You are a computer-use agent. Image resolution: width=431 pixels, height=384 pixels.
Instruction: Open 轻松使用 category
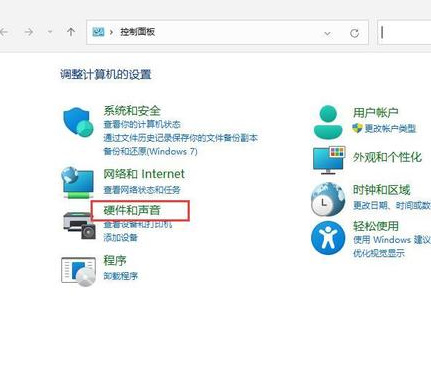(376, 226)
